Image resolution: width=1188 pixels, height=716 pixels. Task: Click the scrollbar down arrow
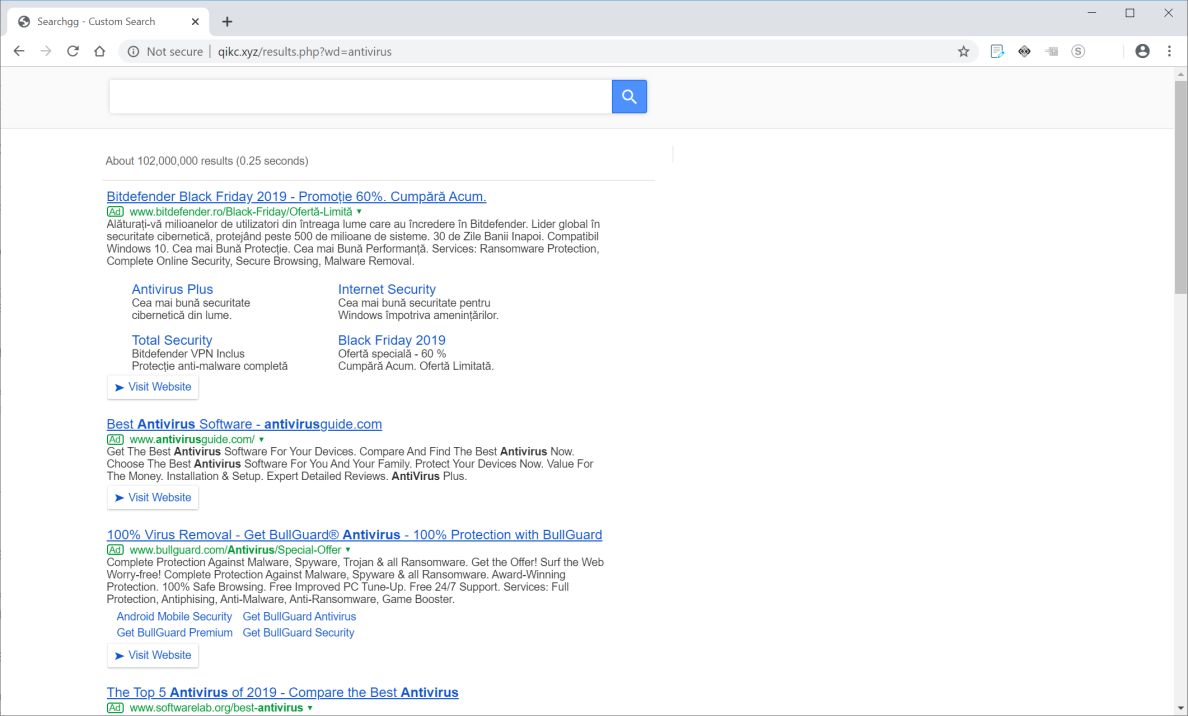1180,708
